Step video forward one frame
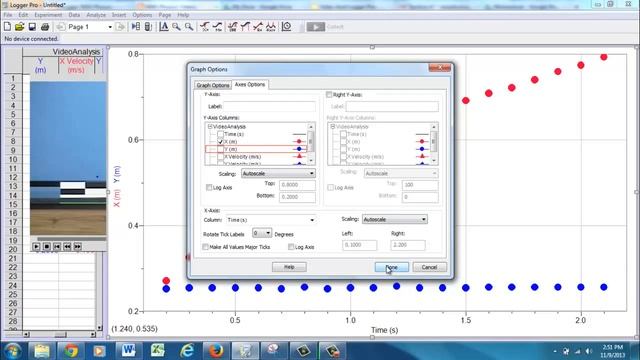 [x=78, y=247]
